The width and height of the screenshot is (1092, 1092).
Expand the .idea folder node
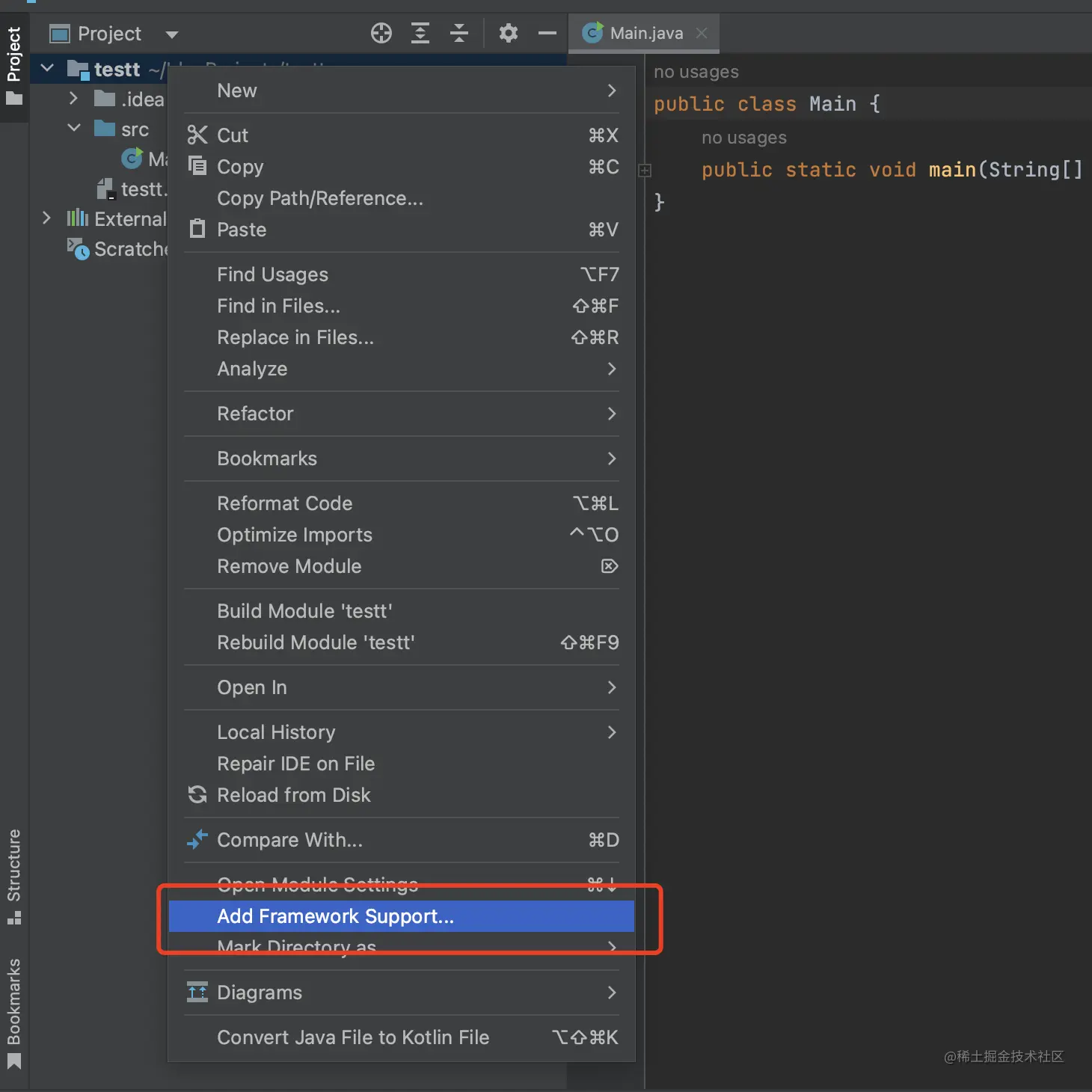point(73,98)
